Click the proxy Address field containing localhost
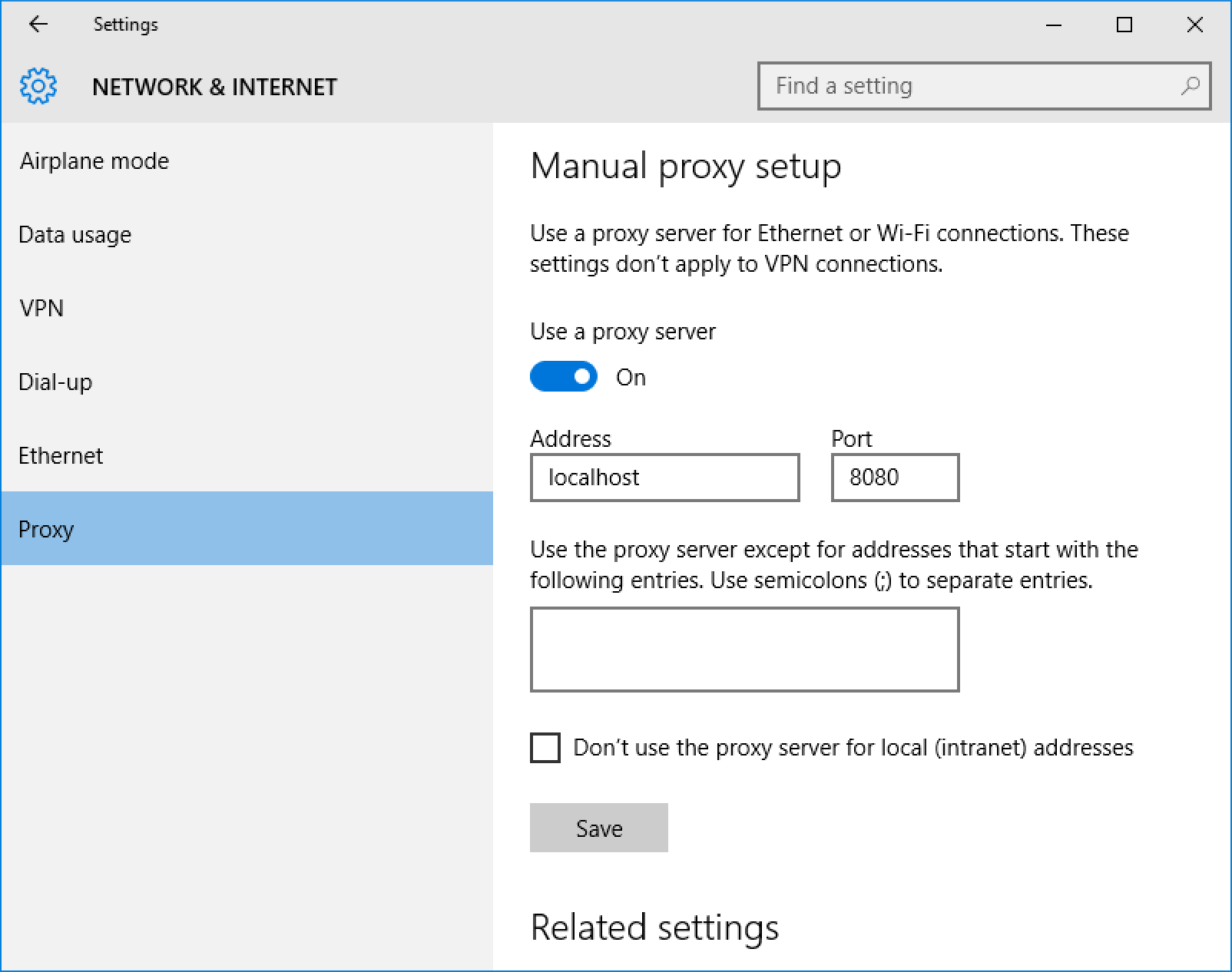Screen dimensions: 1232x972 pyautogui.click(x=665, y=478)
